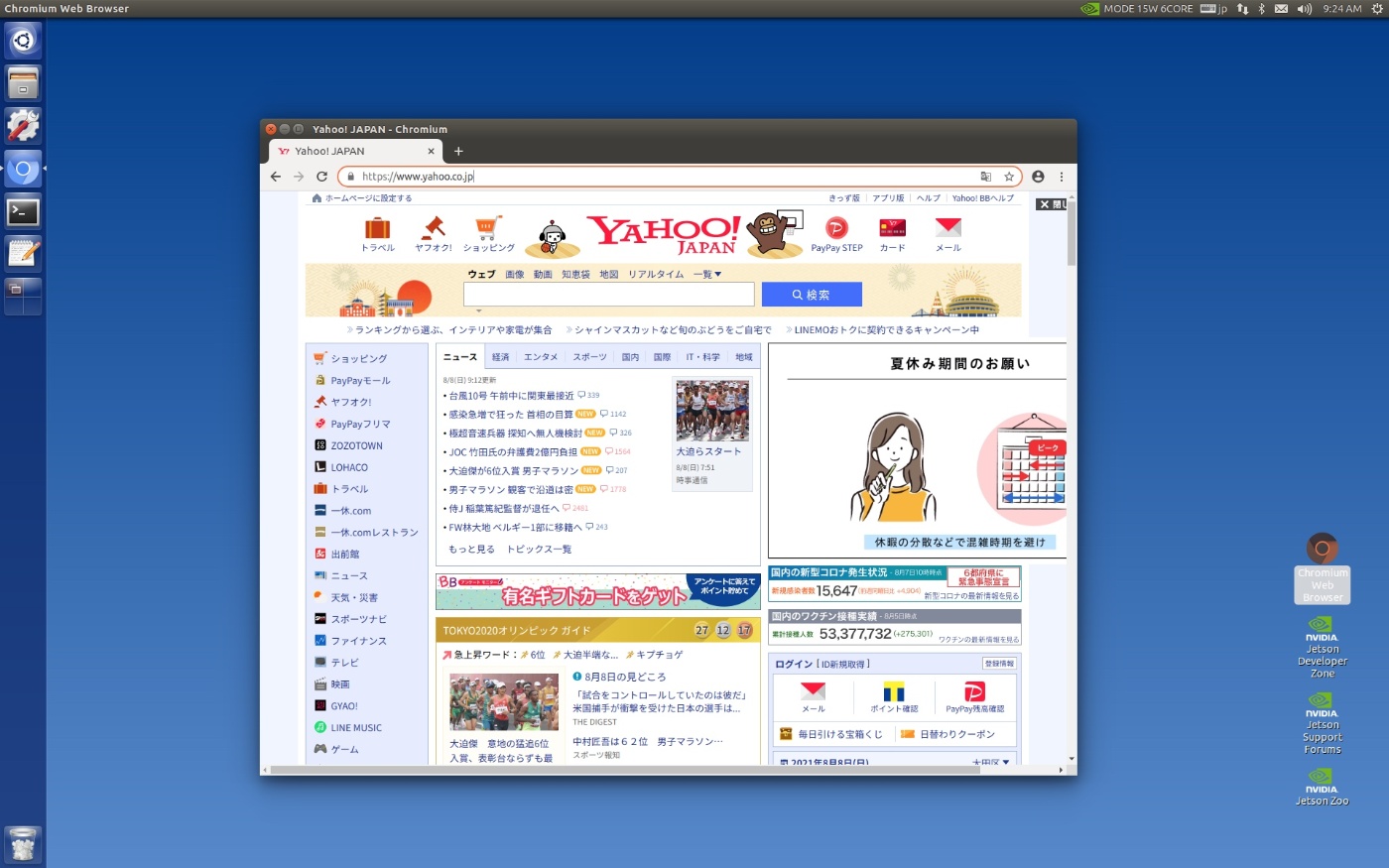Open MODE 15W 6CORE power mode menu

point(1137,9)
